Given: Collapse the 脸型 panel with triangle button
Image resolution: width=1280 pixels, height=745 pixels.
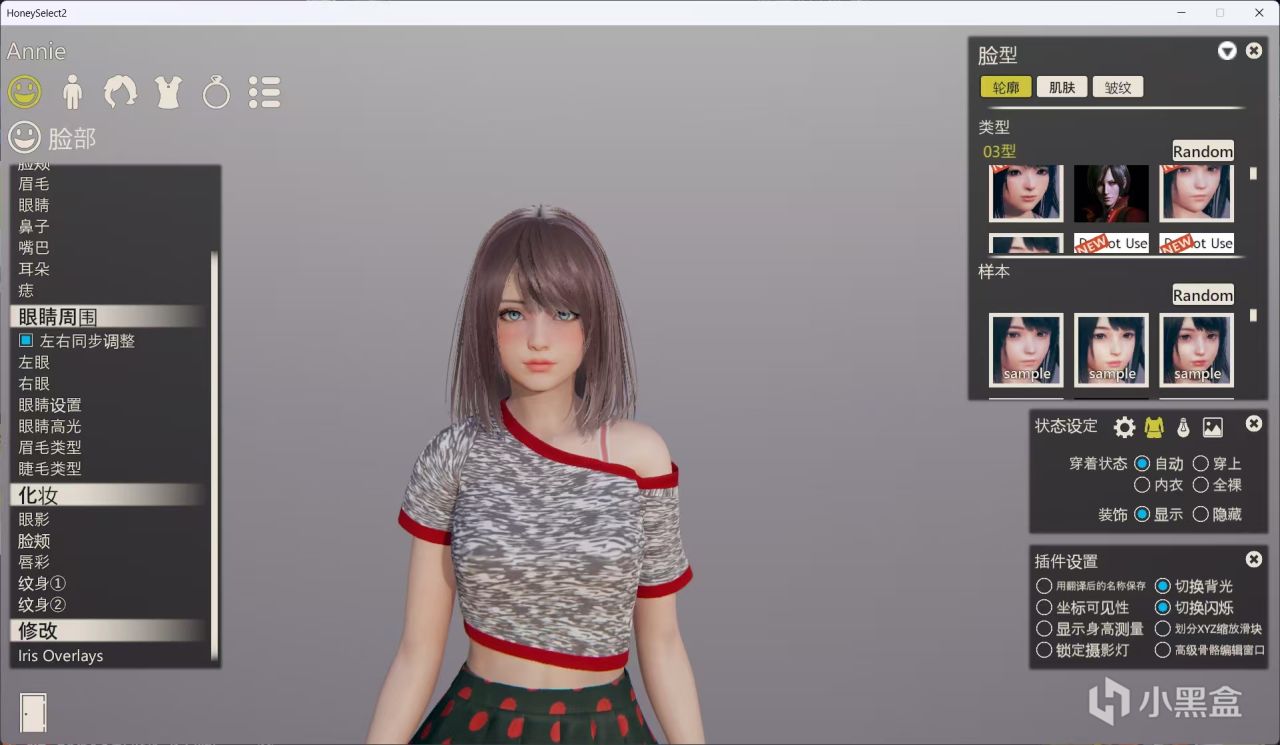Looking at the screenshot, I should point(1227,51).
